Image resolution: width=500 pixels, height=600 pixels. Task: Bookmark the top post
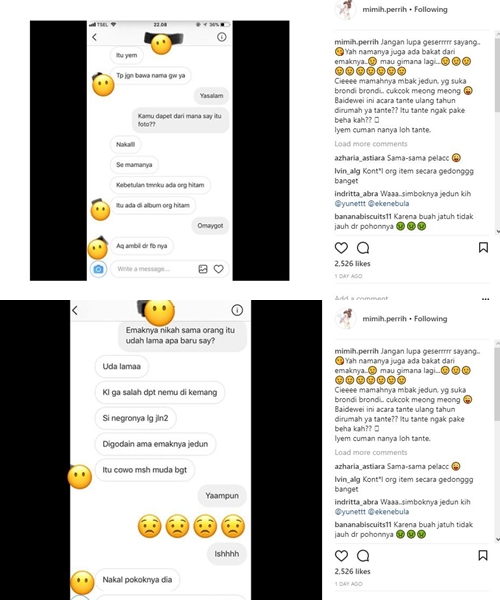pos(483,248)
